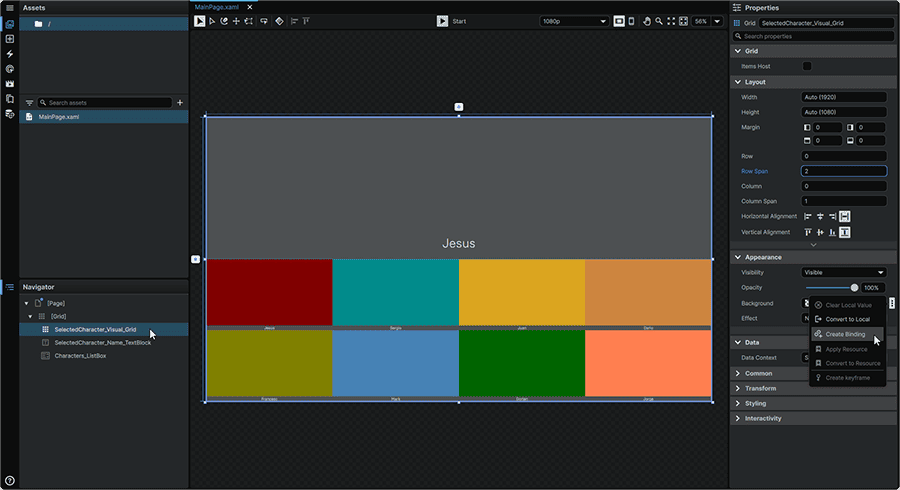The image size is (900, 490).
Task: Choose Convert to Local from context menu
Action: 847,319
